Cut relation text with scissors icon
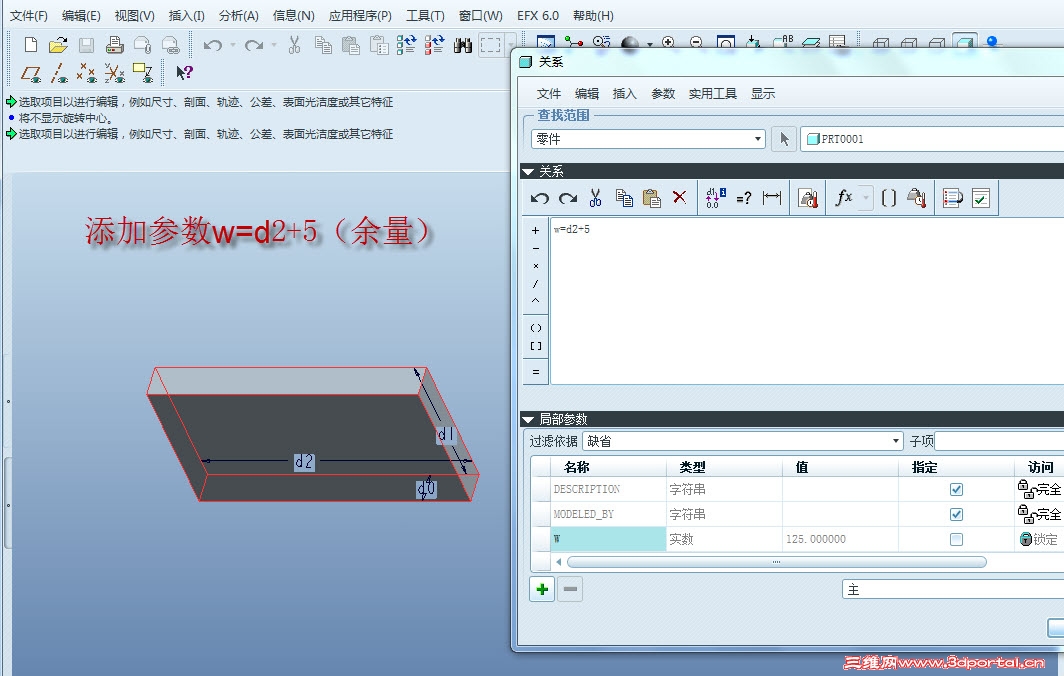This screenshot has width=1064, height=676. pyautogui.click(x=596, y=198)
